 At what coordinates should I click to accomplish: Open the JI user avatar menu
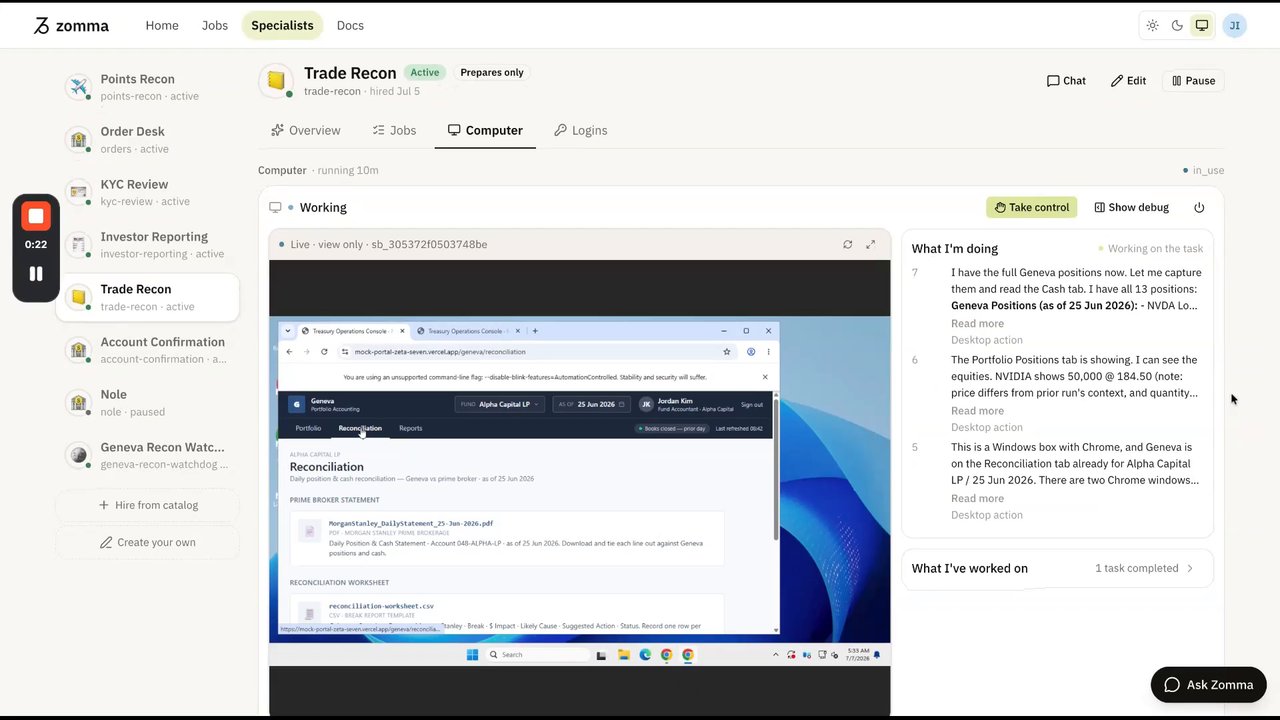click(x=1235, y=26)
